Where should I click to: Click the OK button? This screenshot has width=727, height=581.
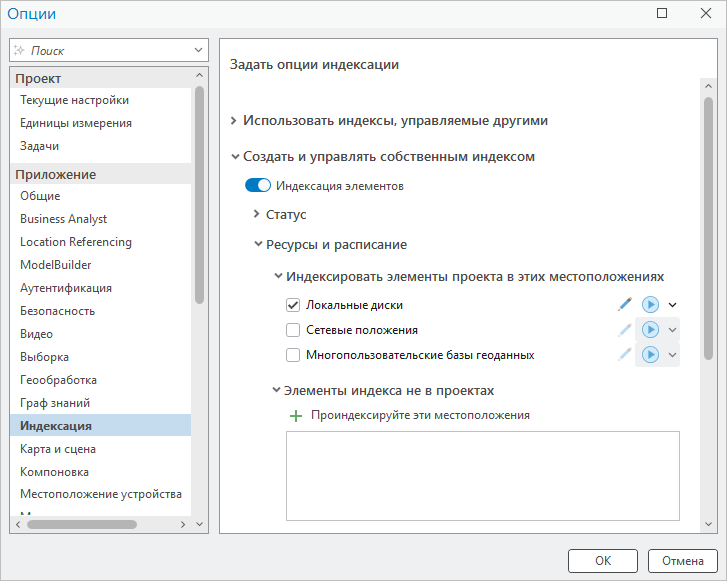tap(602, 560)
